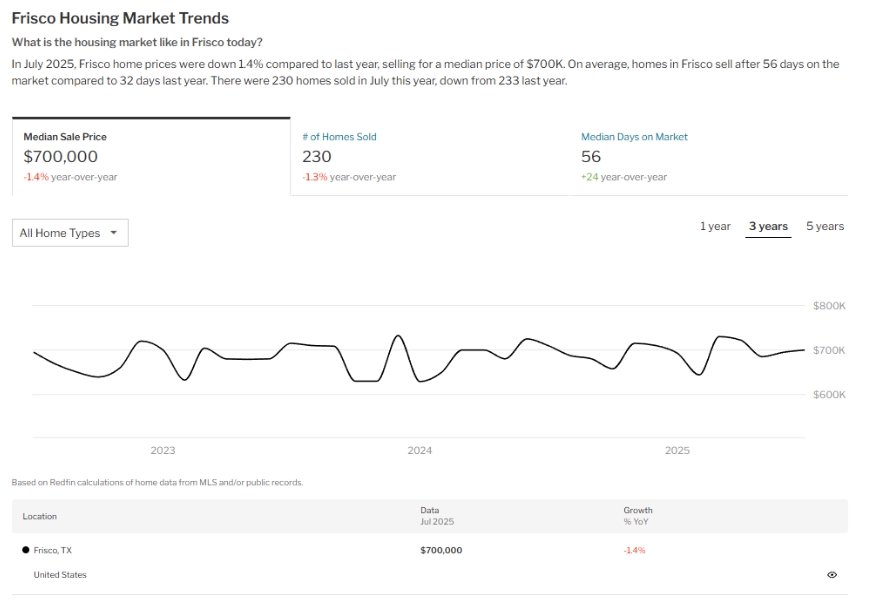The image size is (874, 603).
Task: Click the $600K price axis label
Action: (x=829, y=395)
